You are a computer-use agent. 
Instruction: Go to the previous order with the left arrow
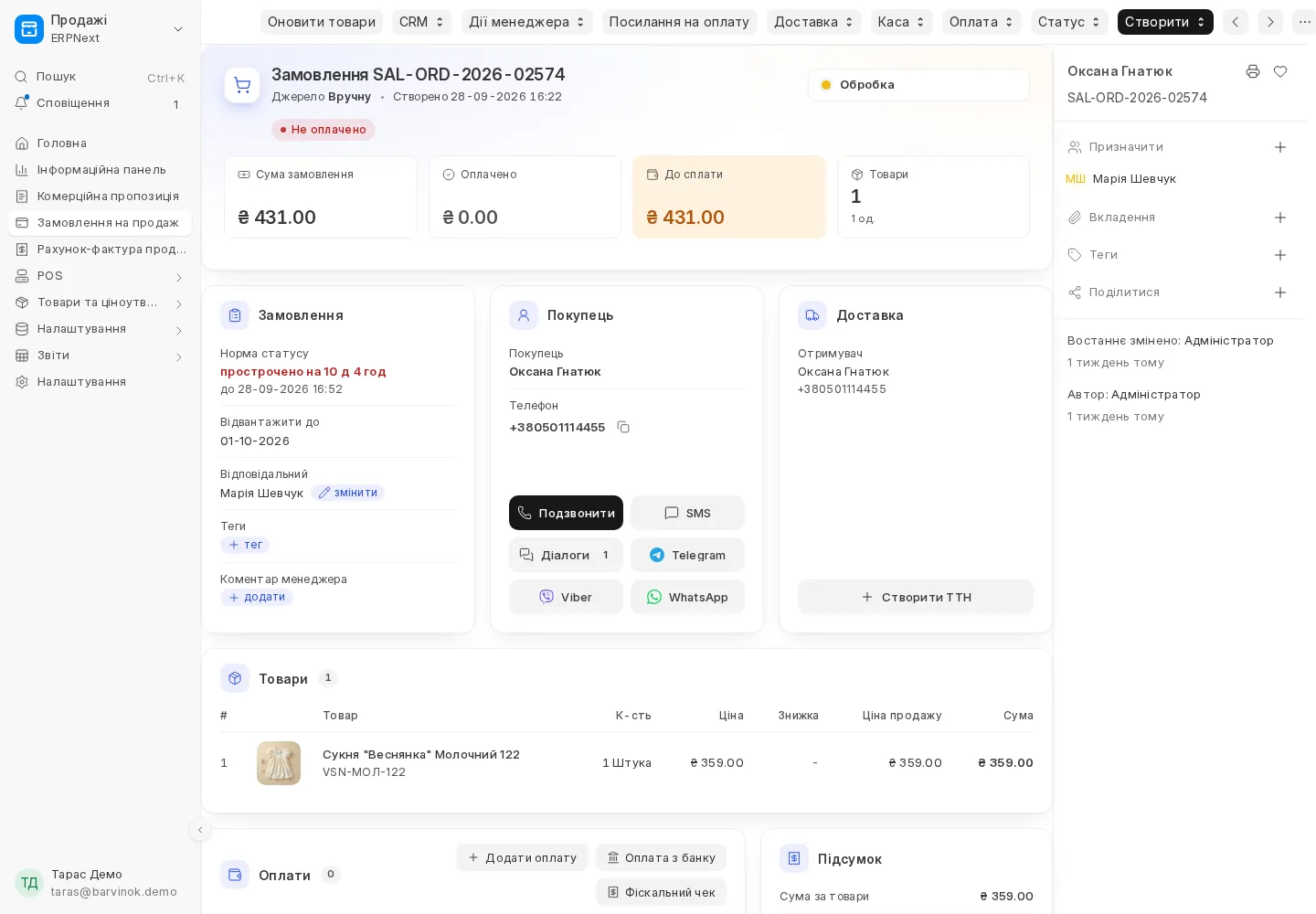(x=1236, y=22)
